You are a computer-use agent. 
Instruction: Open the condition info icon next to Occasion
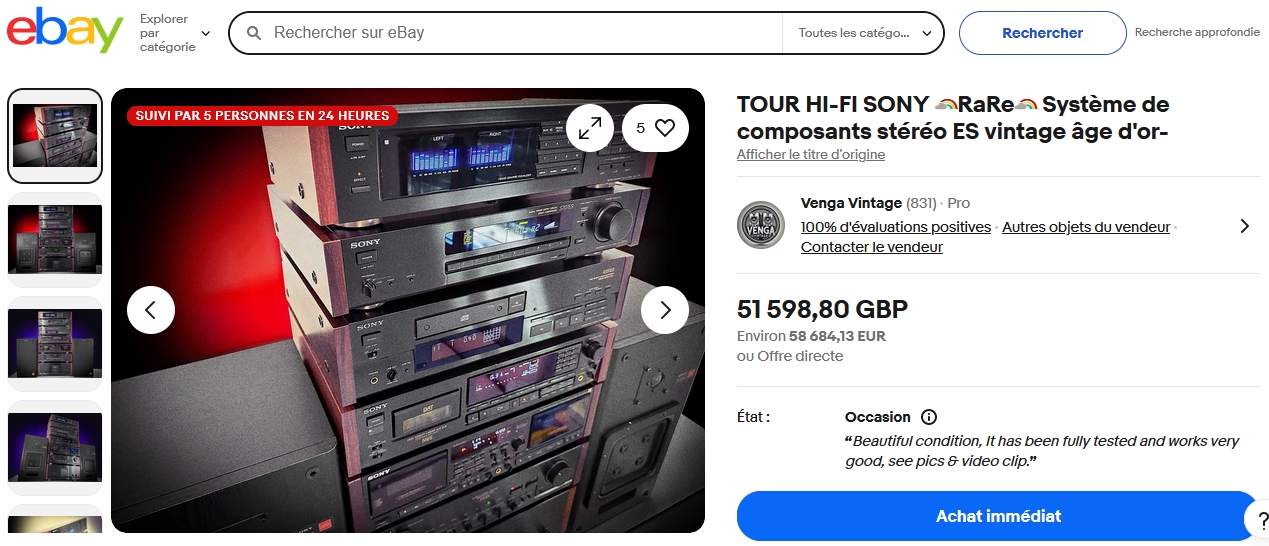pos(929,417)
